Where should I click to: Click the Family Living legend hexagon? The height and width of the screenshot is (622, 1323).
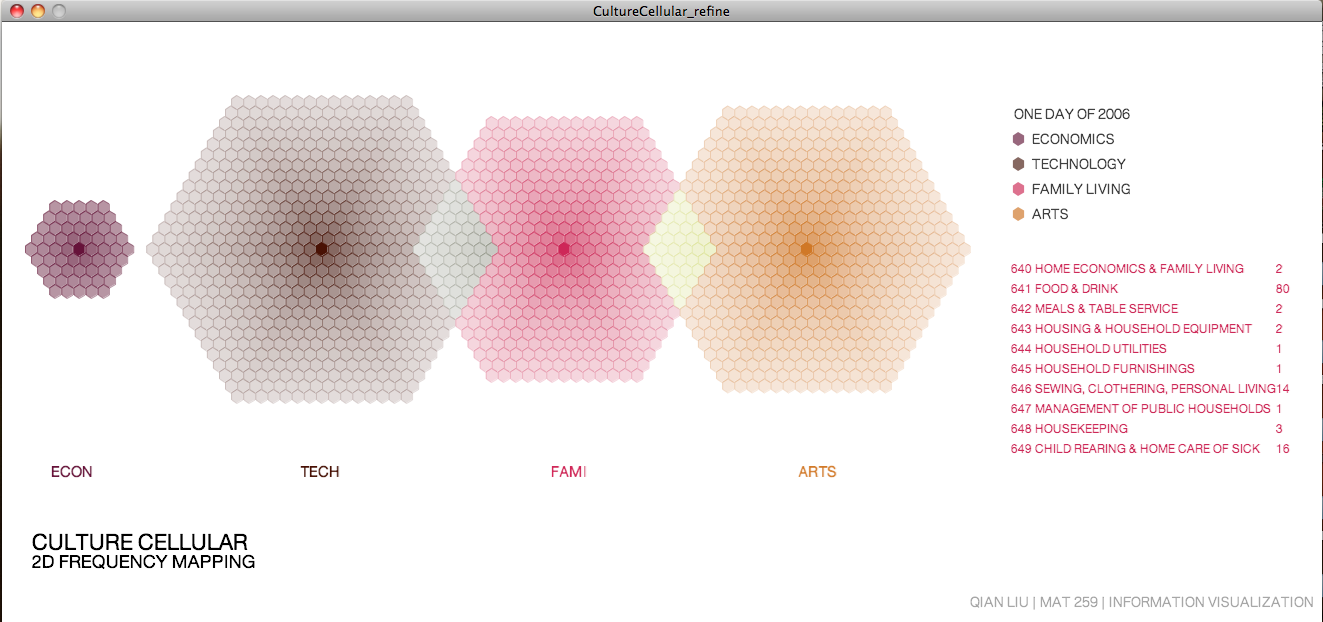(x=1018, y=189)
